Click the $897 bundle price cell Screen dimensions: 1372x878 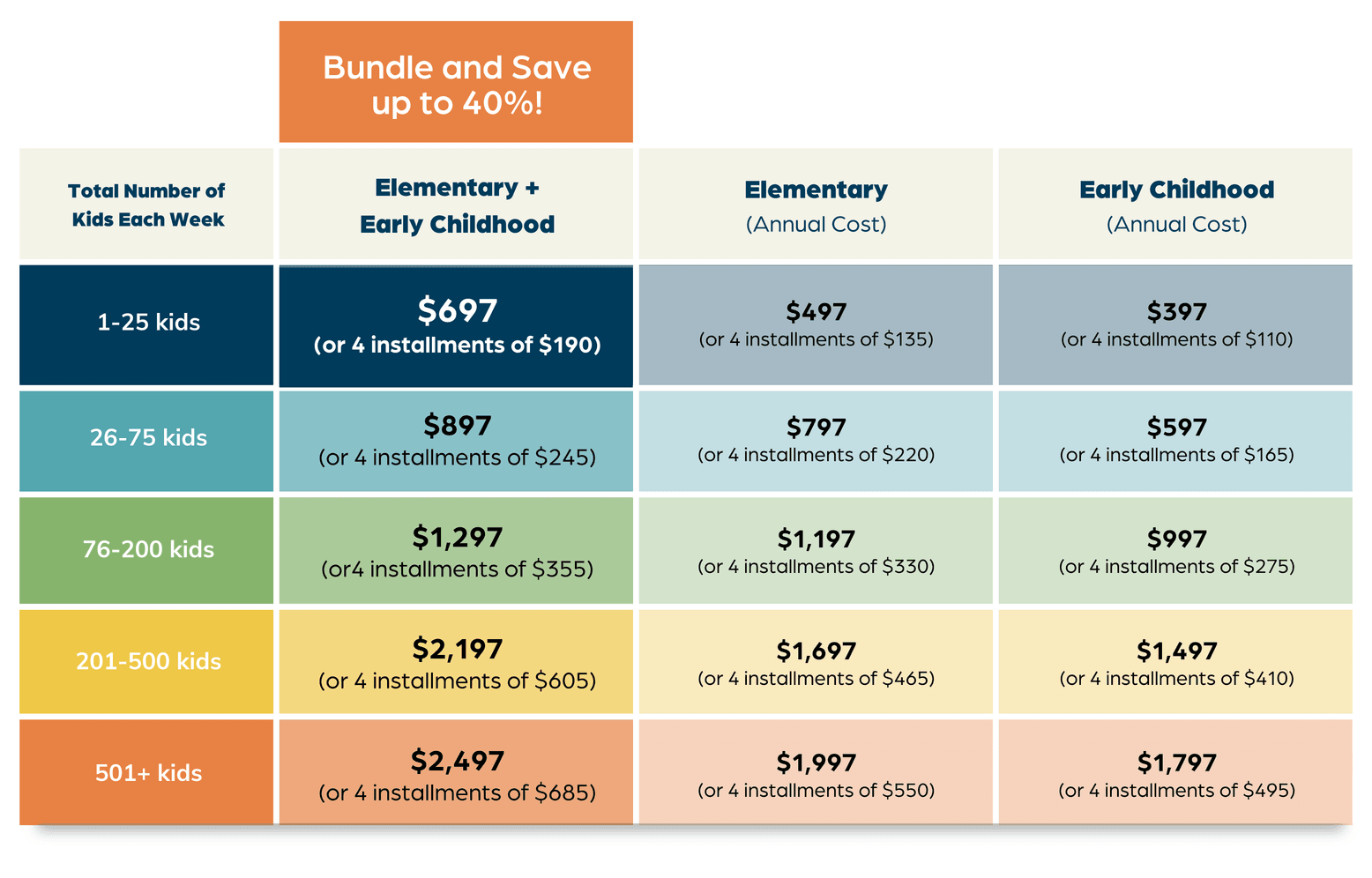tap(456, 440)
